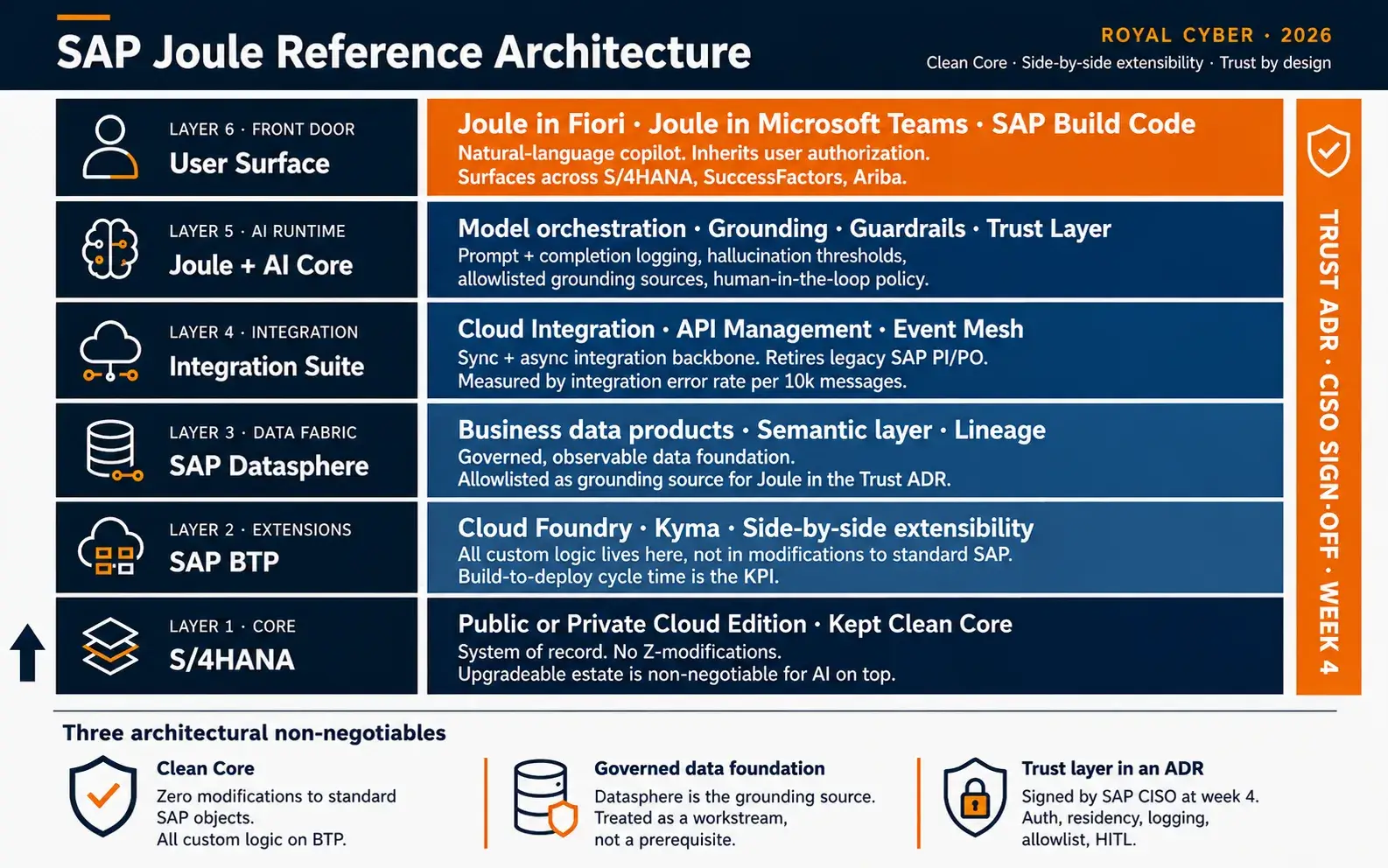The width and height of the screenshot is (1388, 868).
Task: Click the 'LAYER 3 · DATA FABRIC' label
Action: pos(263,432)
